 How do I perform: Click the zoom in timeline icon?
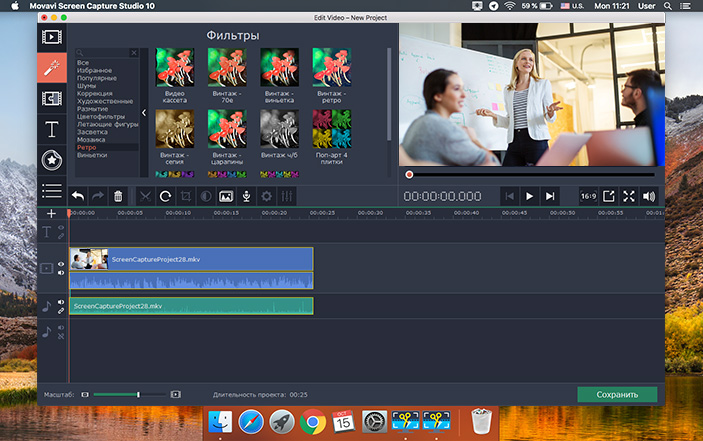click(175, 394)
